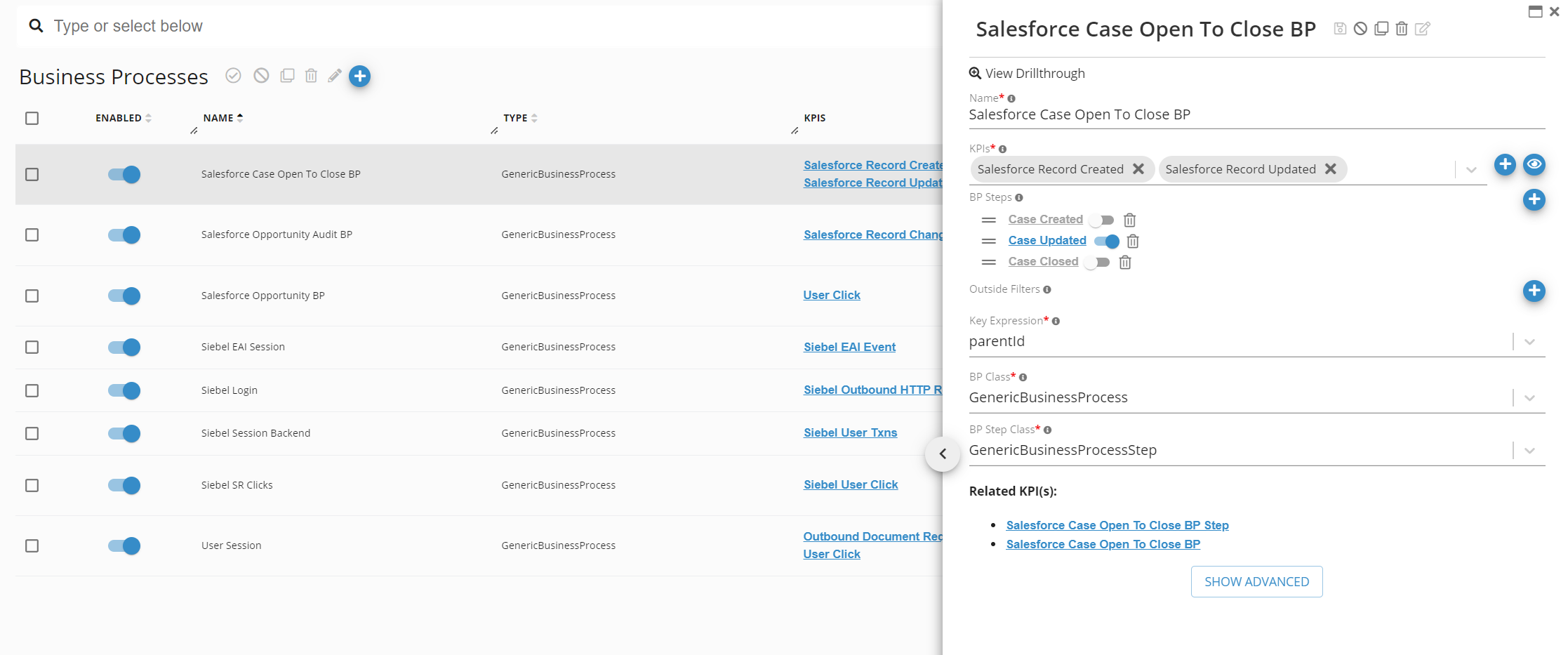Open the Siebel EAI Event KPI link
This screenshot has width=1568, height=655.
(x=849, y=347)
